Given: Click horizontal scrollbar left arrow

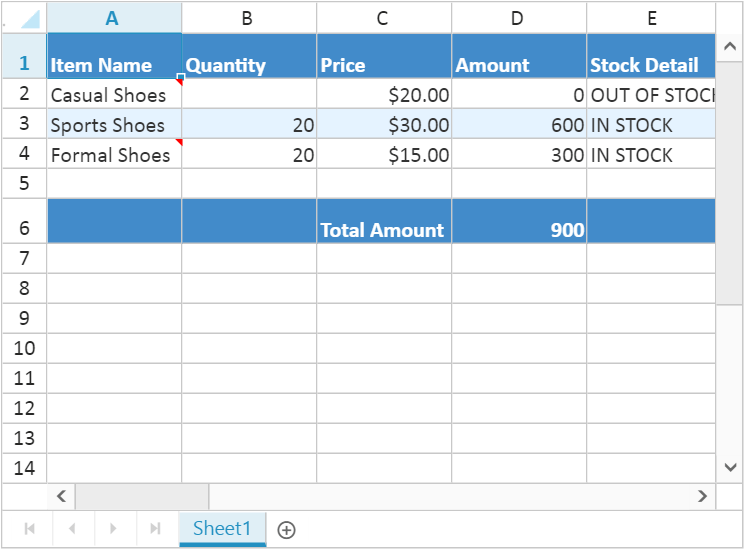Looking at the screenshot, I should coord(61,496).
